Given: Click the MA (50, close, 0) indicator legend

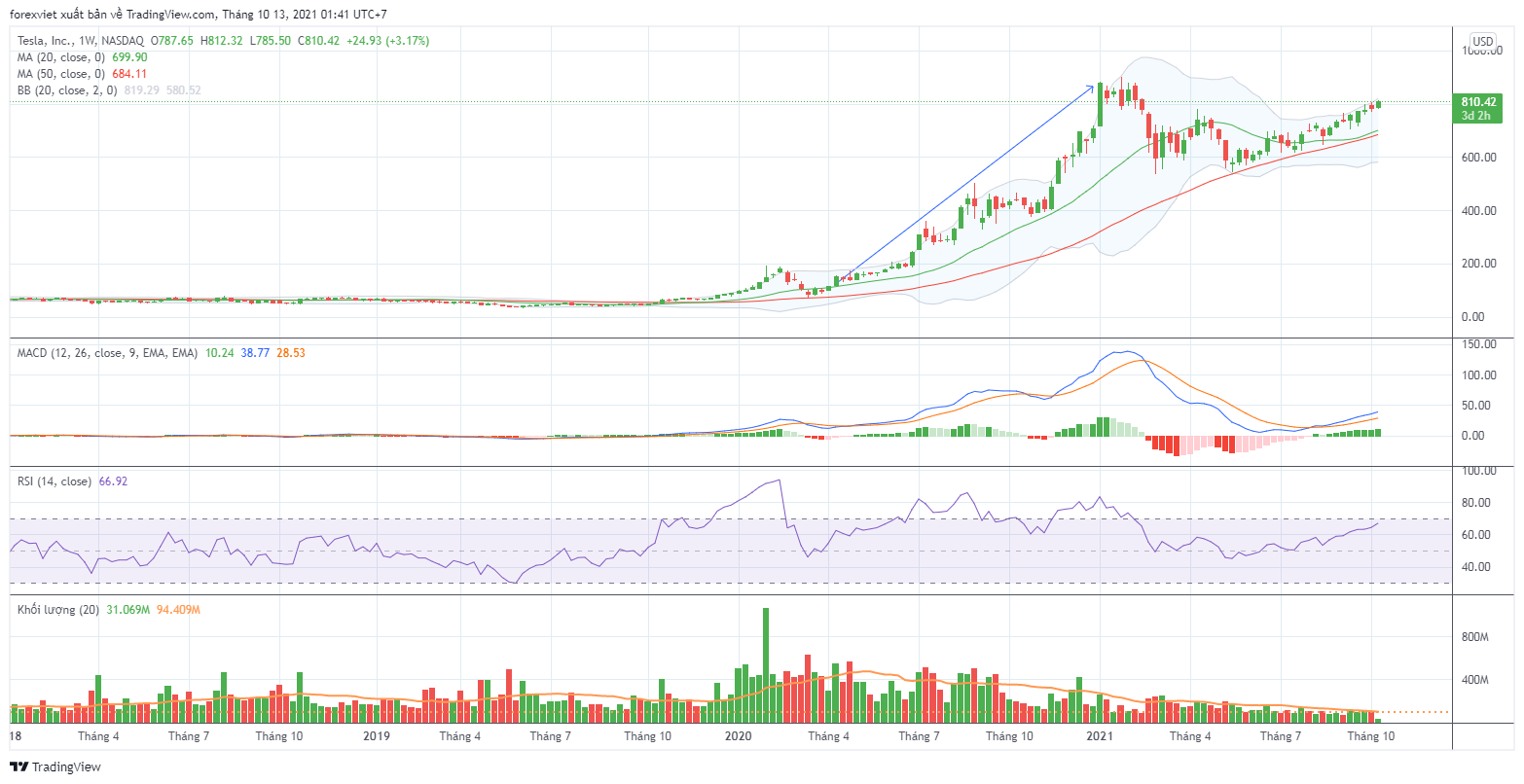Looking at the screenshot, I should coord(61,74).
